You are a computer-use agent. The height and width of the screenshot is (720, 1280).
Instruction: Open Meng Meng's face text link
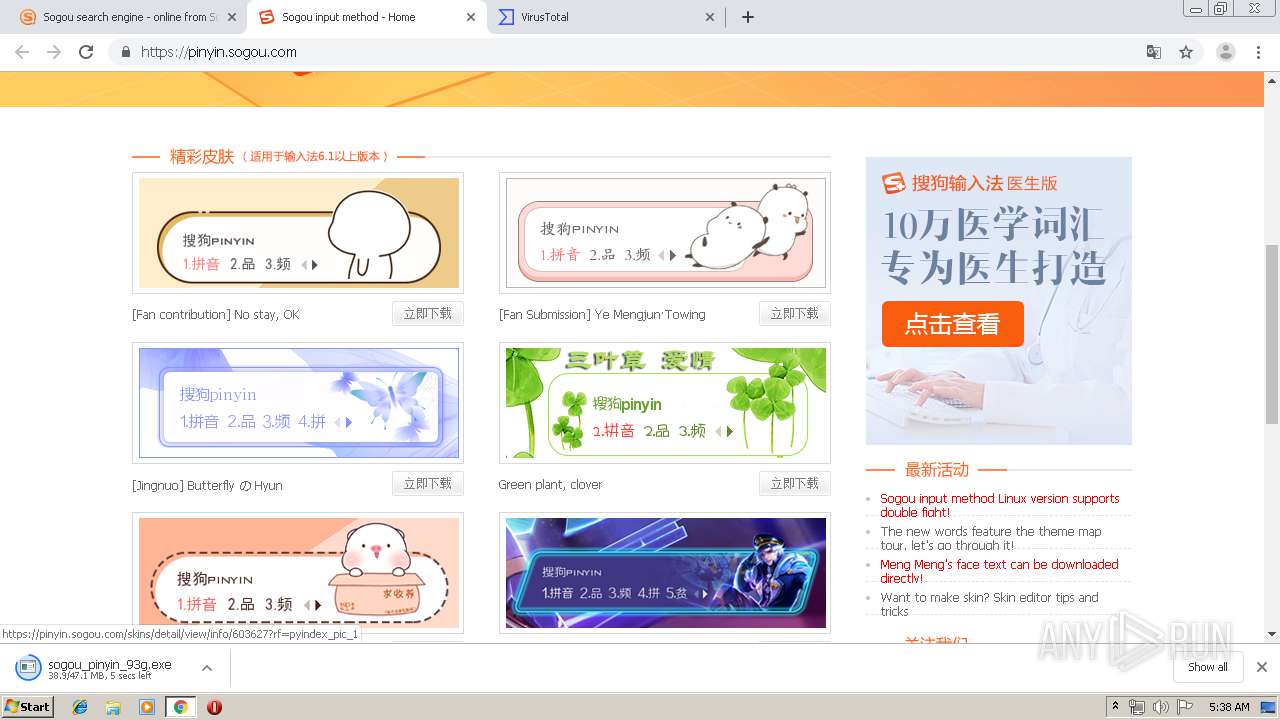tap(999, 571)
